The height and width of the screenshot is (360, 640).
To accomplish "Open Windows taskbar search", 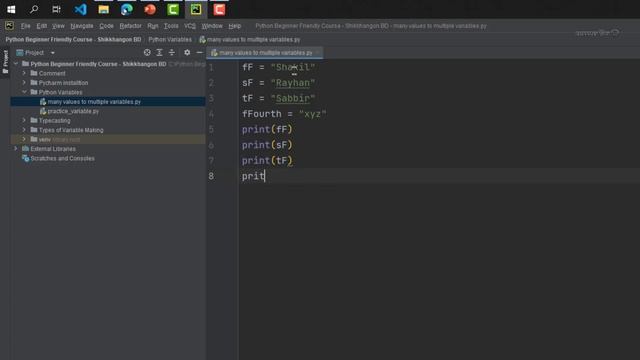I will (34, 9).
